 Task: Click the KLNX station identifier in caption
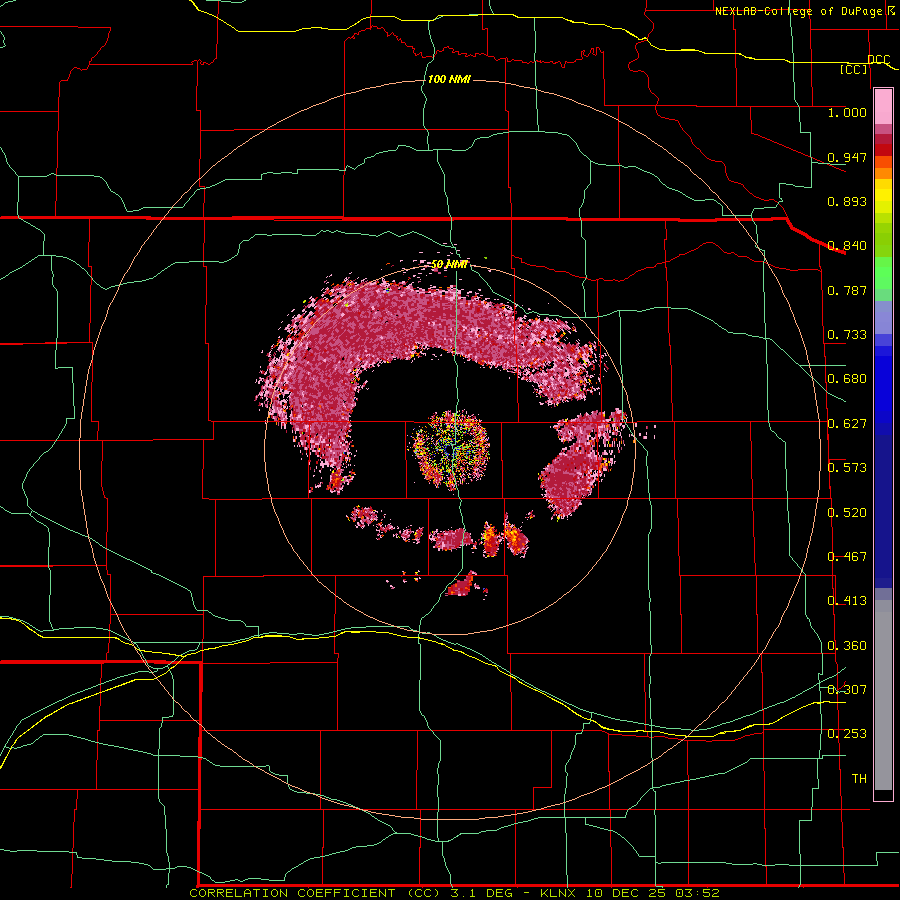(559, 893)
